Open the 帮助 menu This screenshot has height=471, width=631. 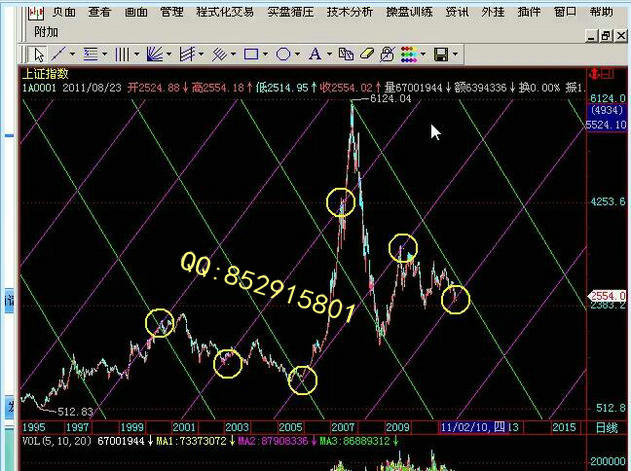[x=601, y=12]
